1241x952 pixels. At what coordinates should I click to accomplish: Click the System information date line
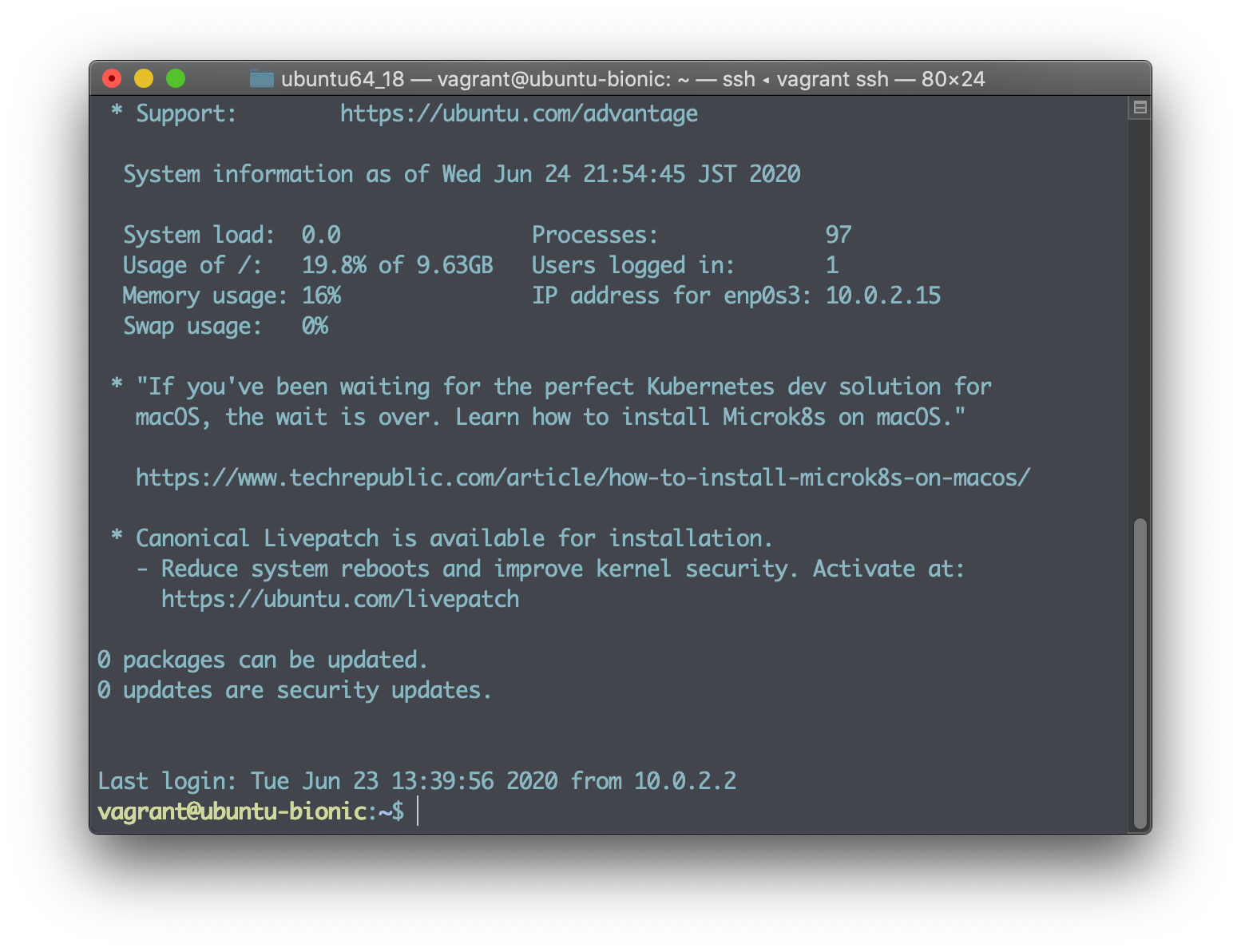click(462, 174)
